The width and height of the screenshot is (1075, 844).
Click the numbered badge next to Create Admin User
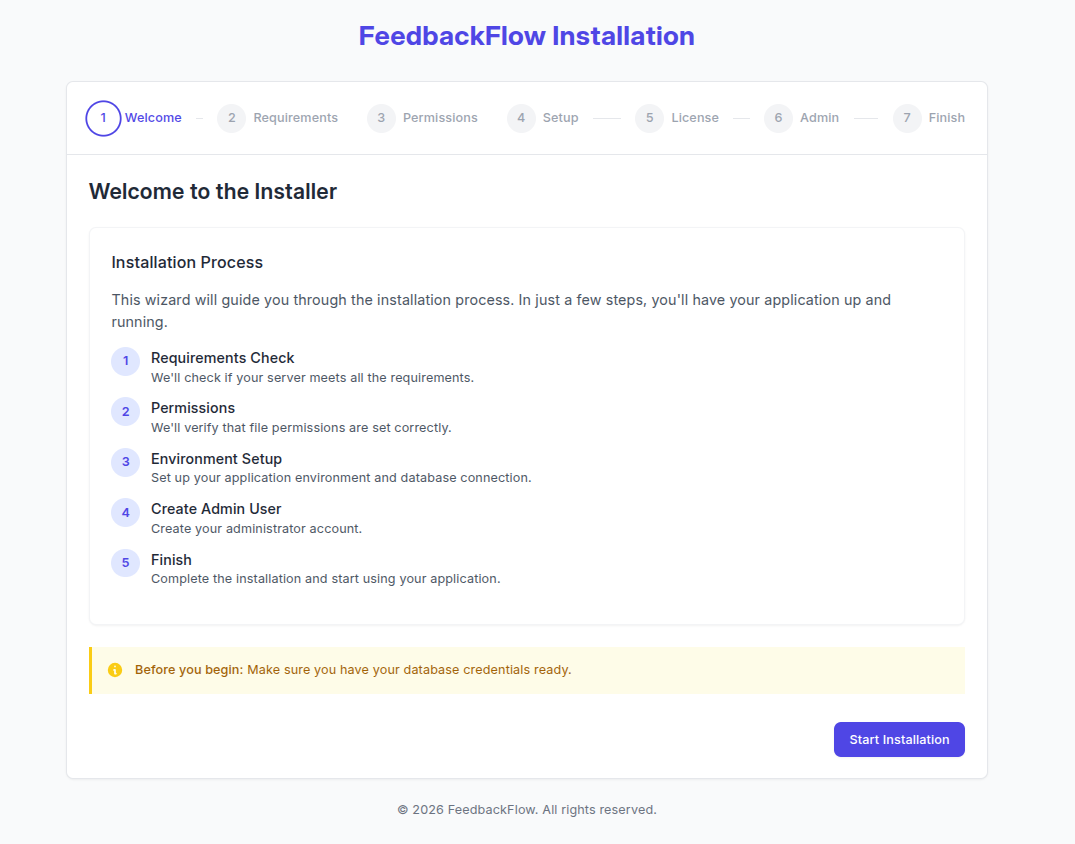tap(125, 512)
